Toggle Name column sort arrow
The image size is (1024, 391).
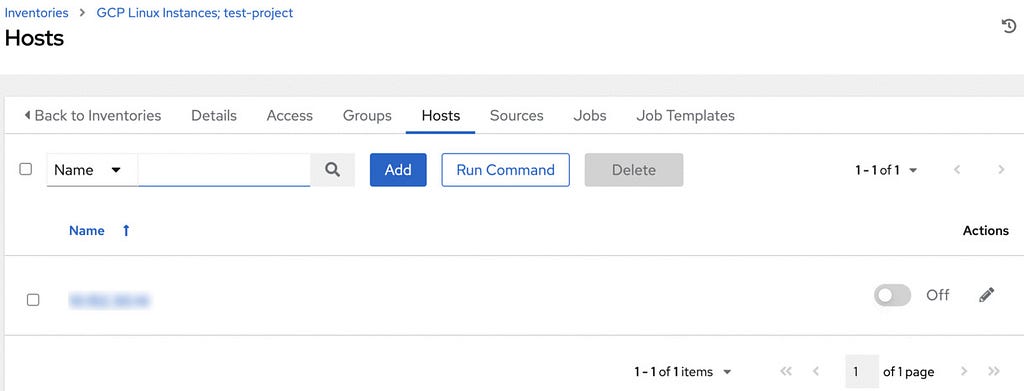pos(126,230)
